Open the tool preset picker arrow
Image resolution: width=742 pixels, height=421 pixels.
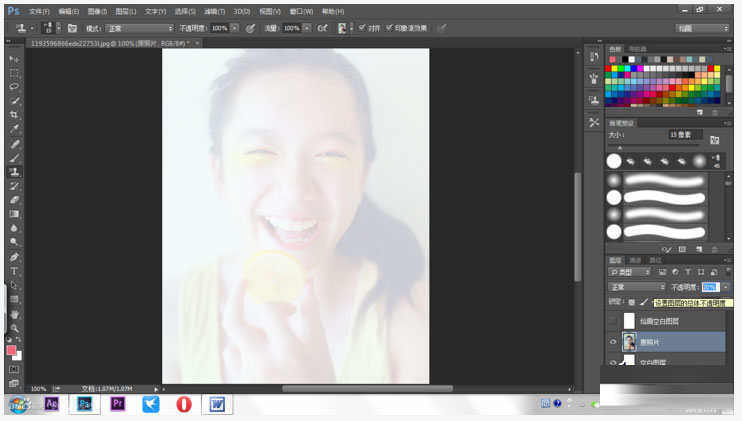click(x=32, y=28)
